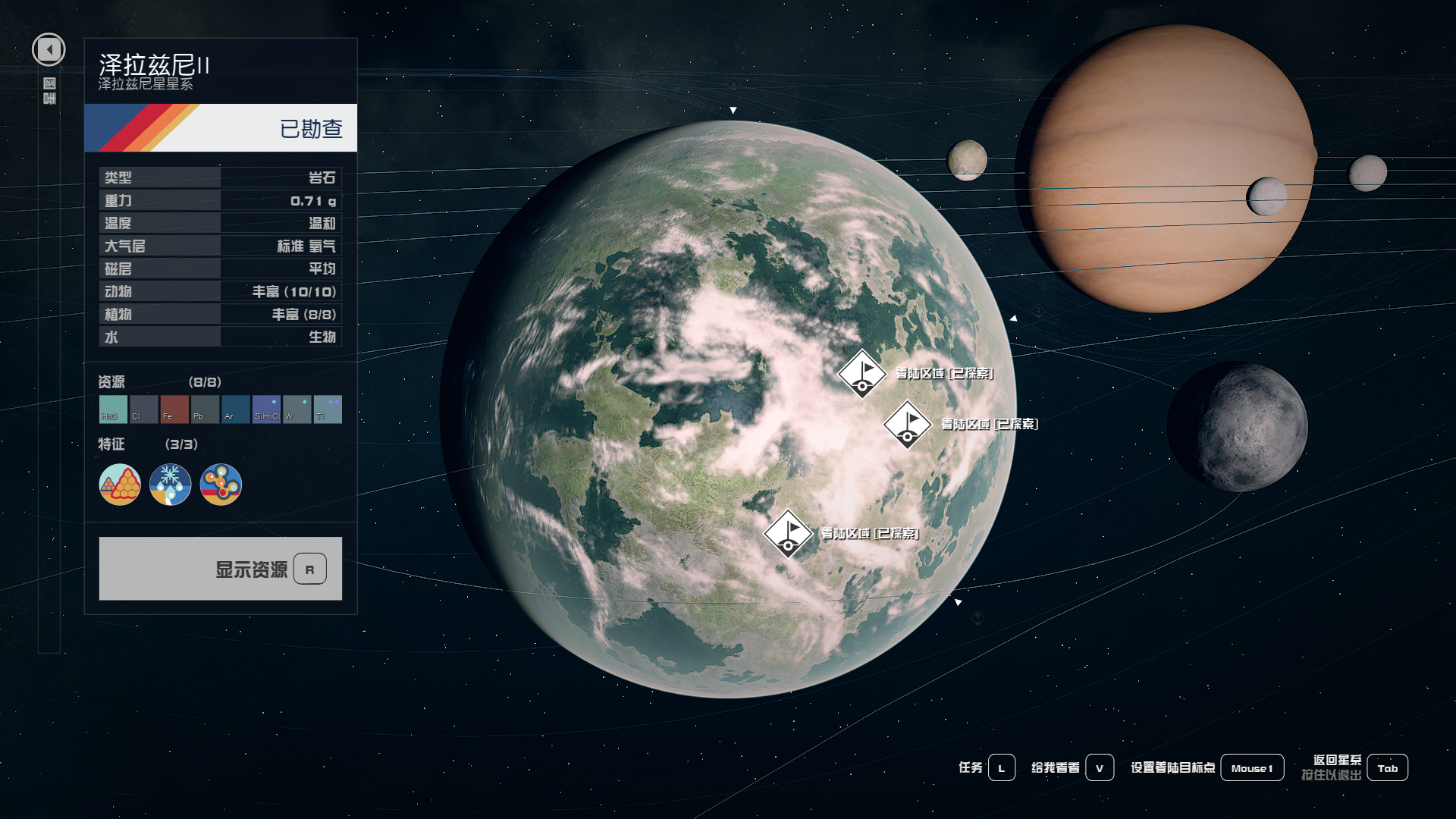Select the topmost 着陆区域 landing marker
This screenshot has height=819, width=1456.
(x=862, y=374)
